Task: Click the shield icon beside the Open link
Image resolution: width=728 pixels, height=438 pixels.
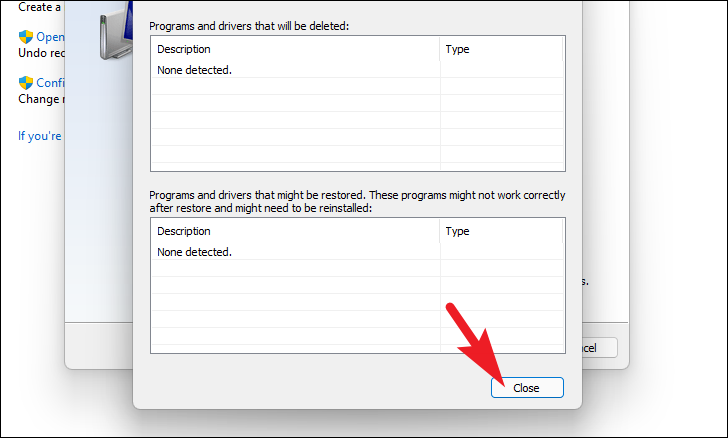Action: click(26, 37)
